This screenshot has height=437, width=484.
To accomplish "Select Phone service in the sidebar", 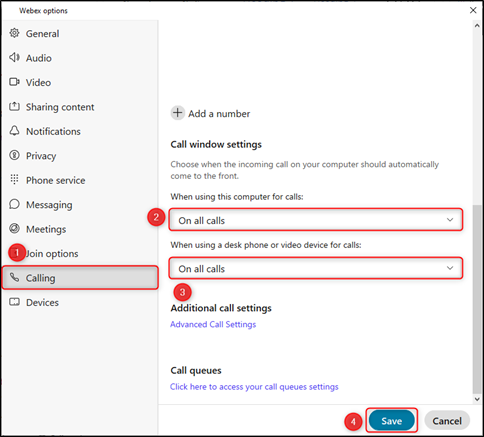I will point(80,180).
